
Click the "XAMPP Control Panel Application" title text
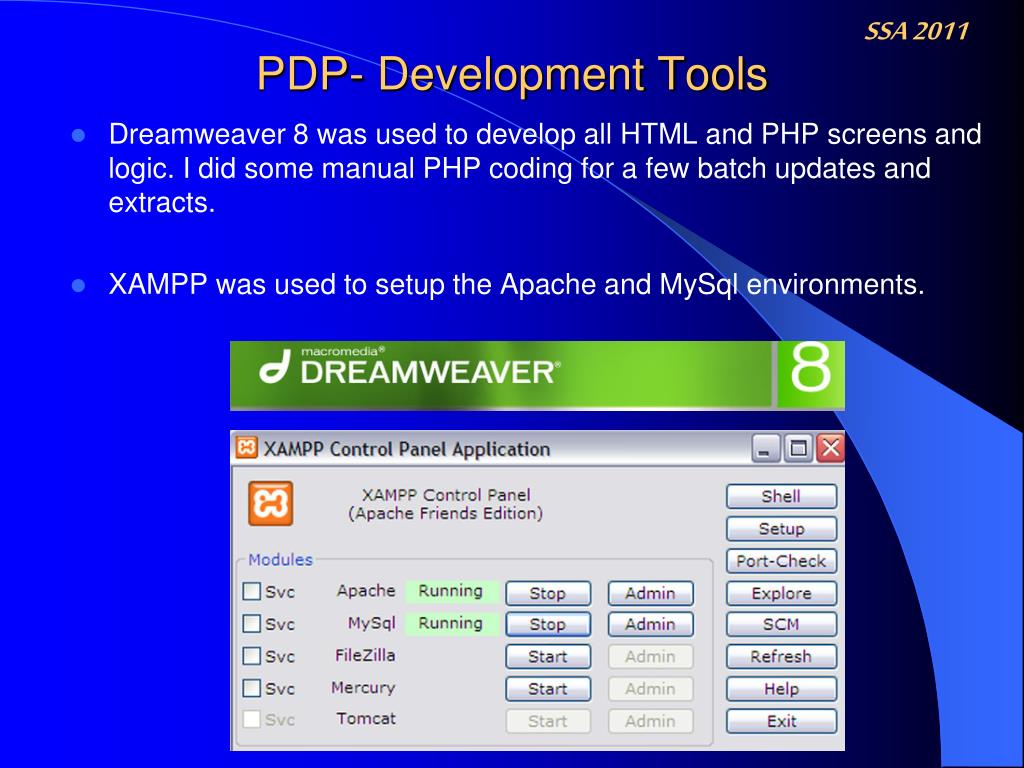point(406,449)
